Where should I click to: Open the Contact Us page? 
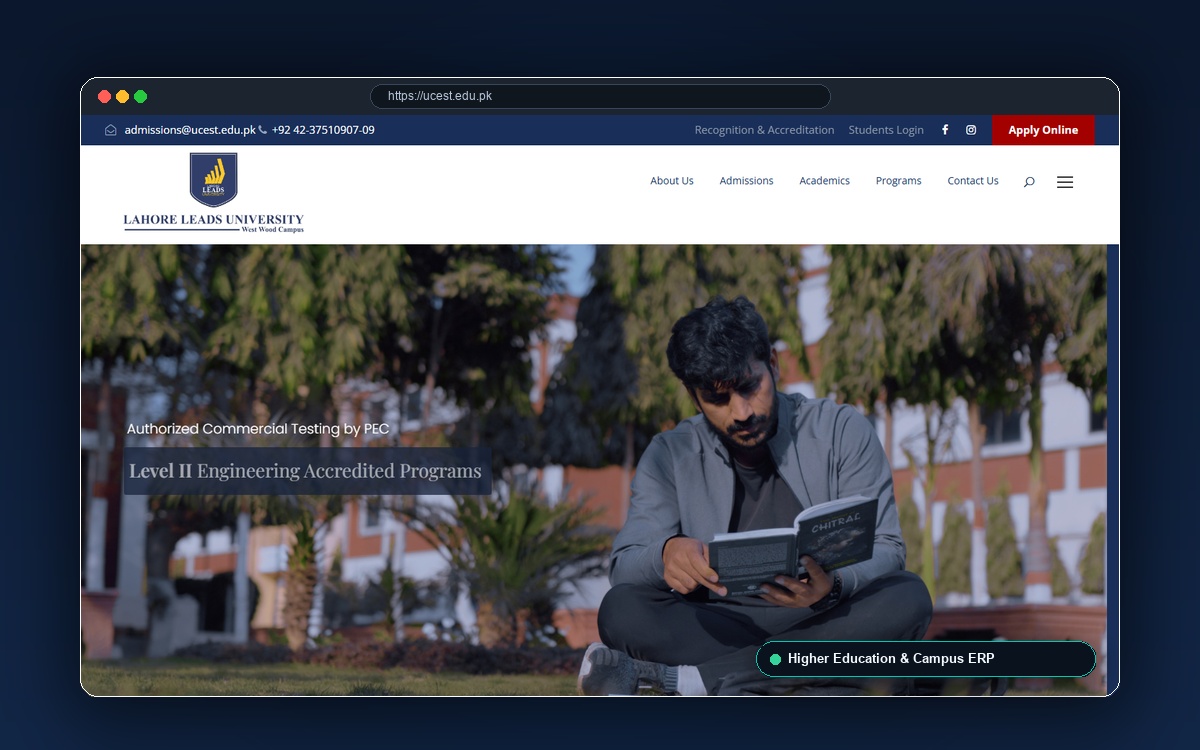[x=973, y=181]
